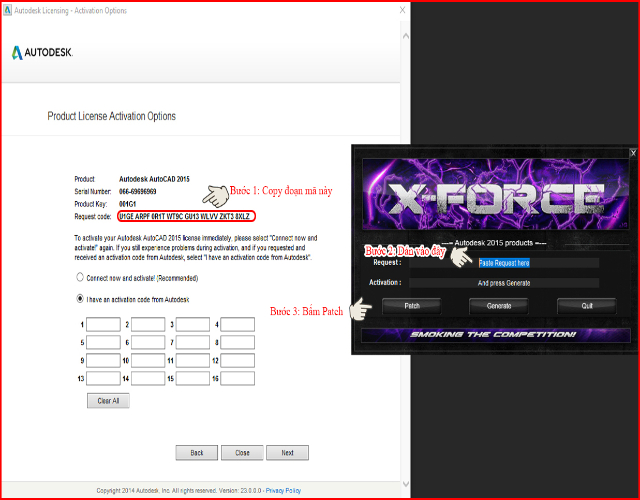Click the Clear All button
640x500 pixels.
108,401
